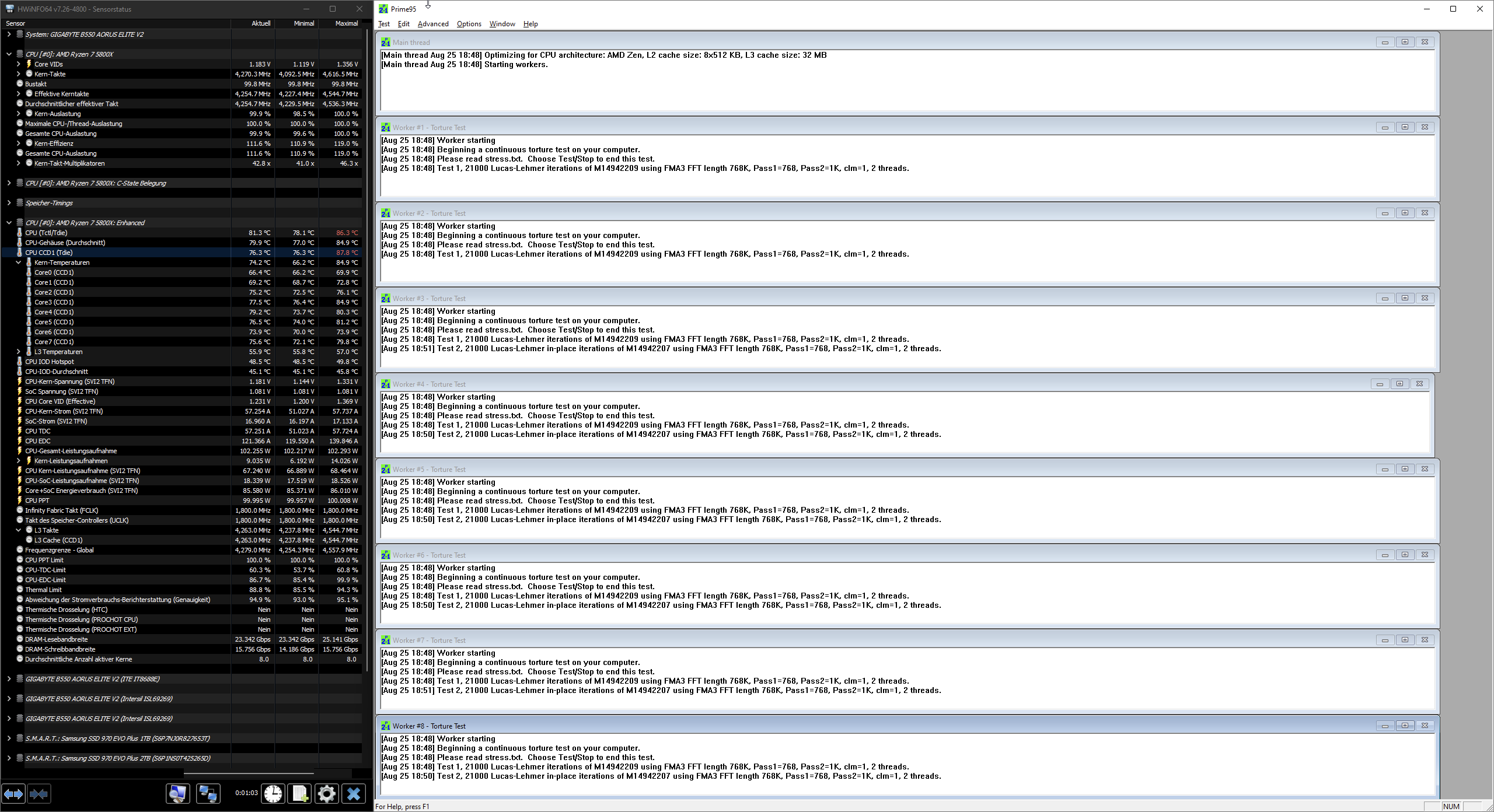Click the collapse layout arrows button in HWiNFO
This screenshot has width=1494, height=812.
[39, 794]
